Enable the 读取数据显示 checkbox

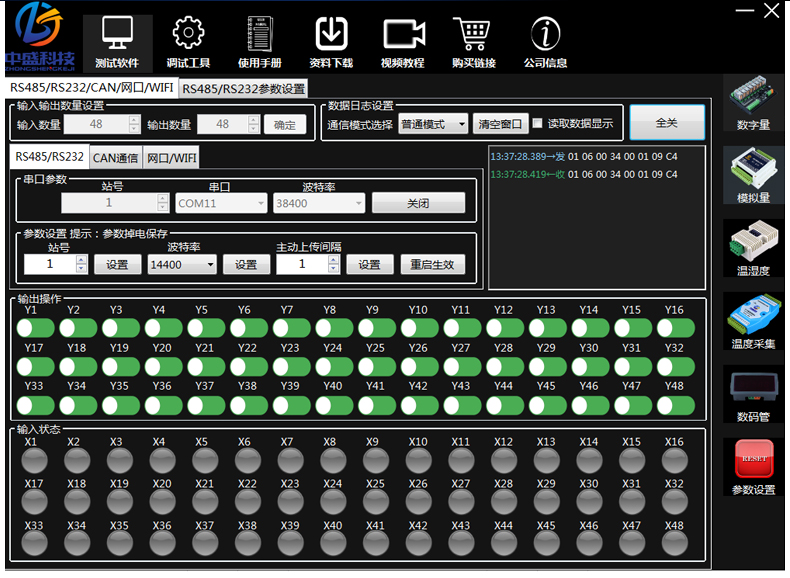tap(538, 124)
